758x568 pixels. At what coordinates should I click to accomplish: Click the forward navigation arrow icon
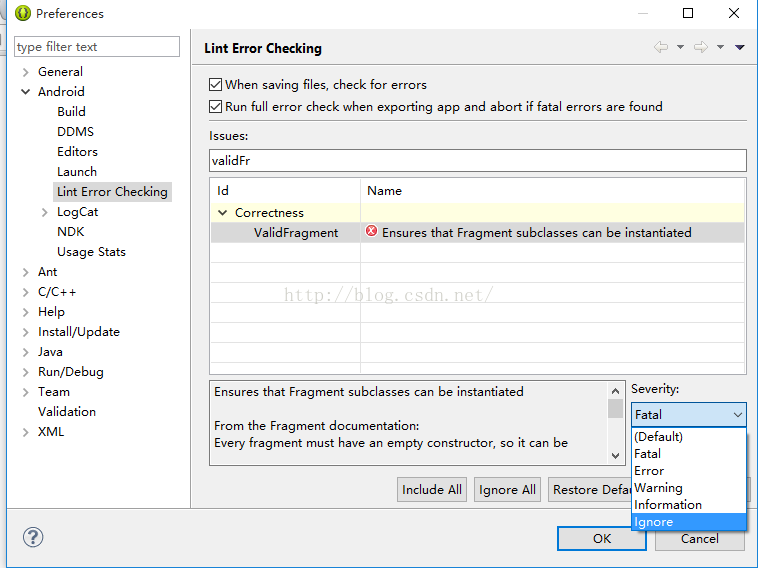[700, 47]
